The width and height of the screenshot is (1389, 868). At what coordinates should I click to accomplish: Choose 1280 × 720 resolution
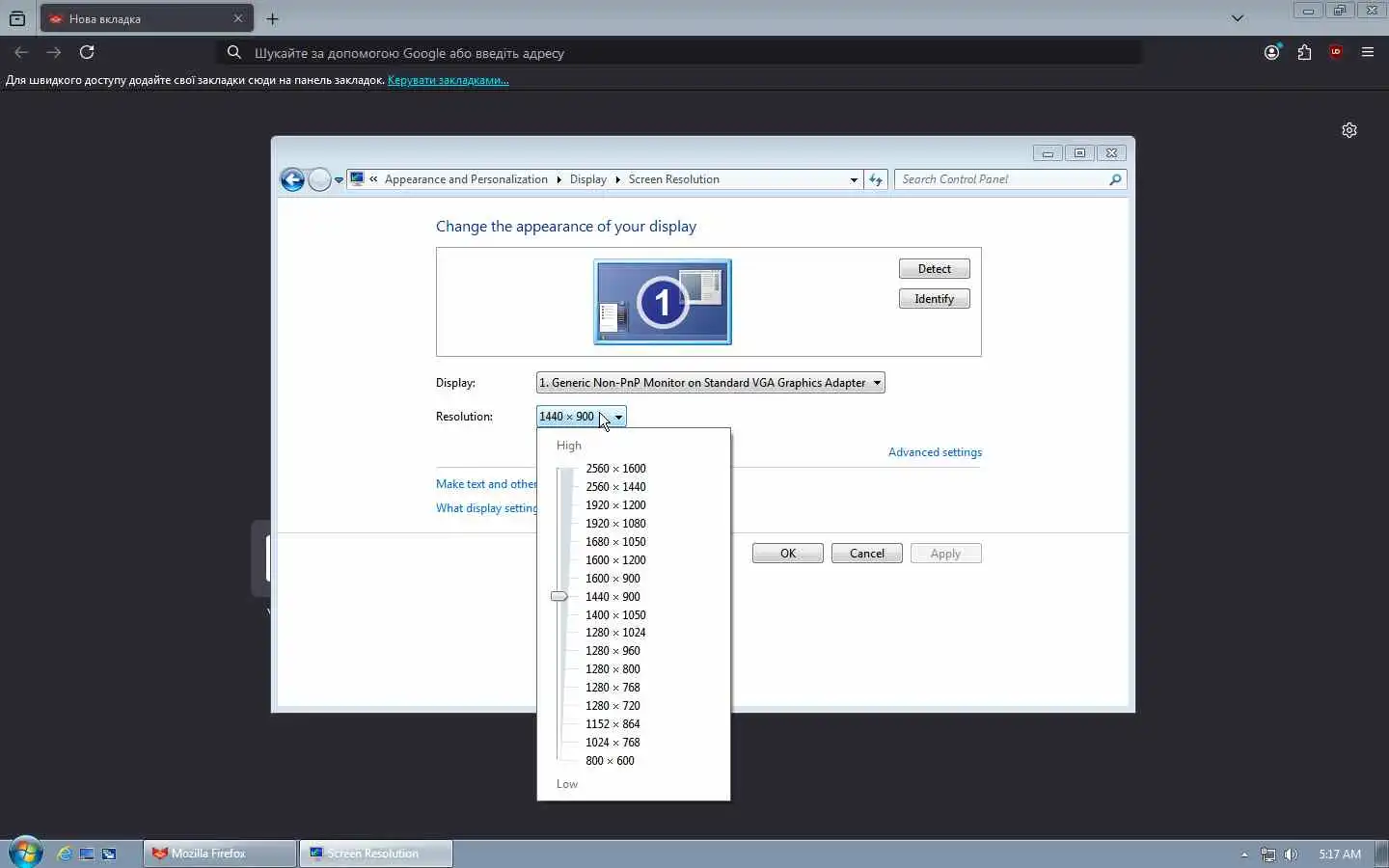point(613,706)
